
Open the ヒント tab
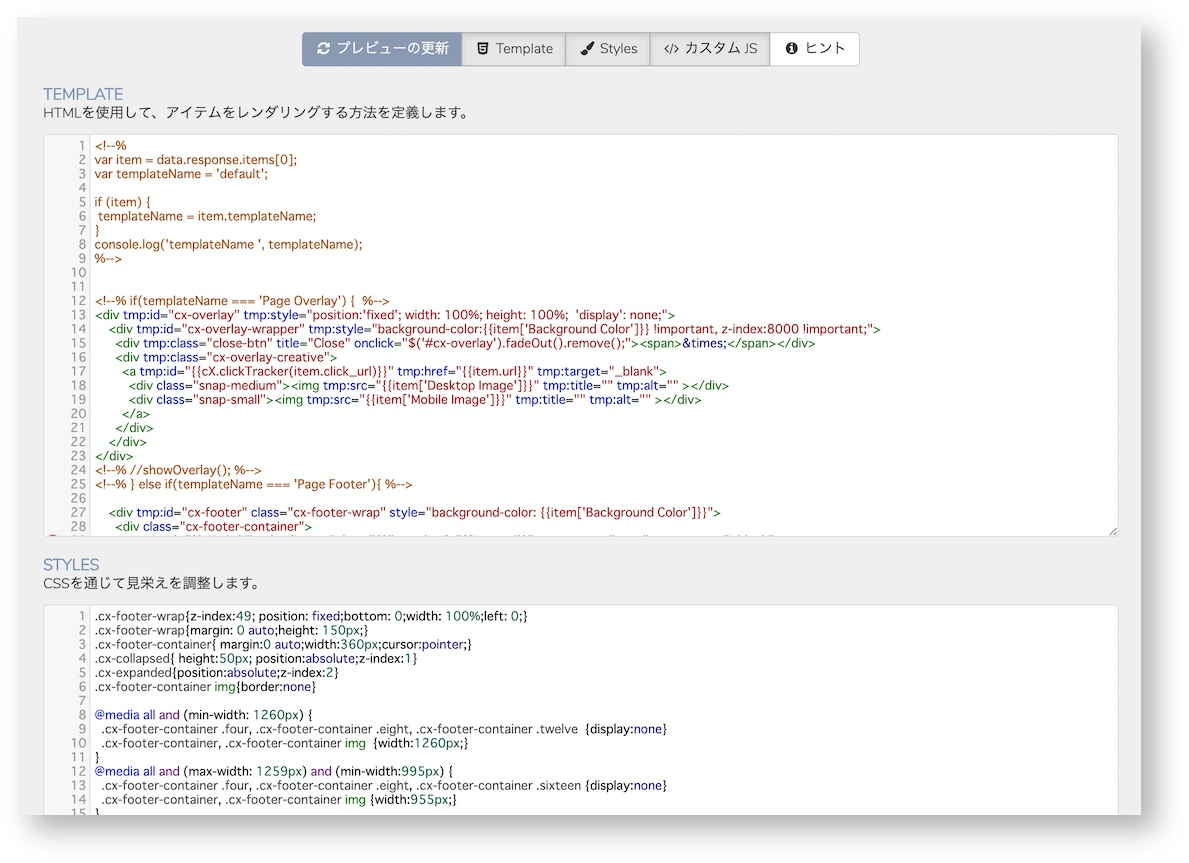[814, 49]
